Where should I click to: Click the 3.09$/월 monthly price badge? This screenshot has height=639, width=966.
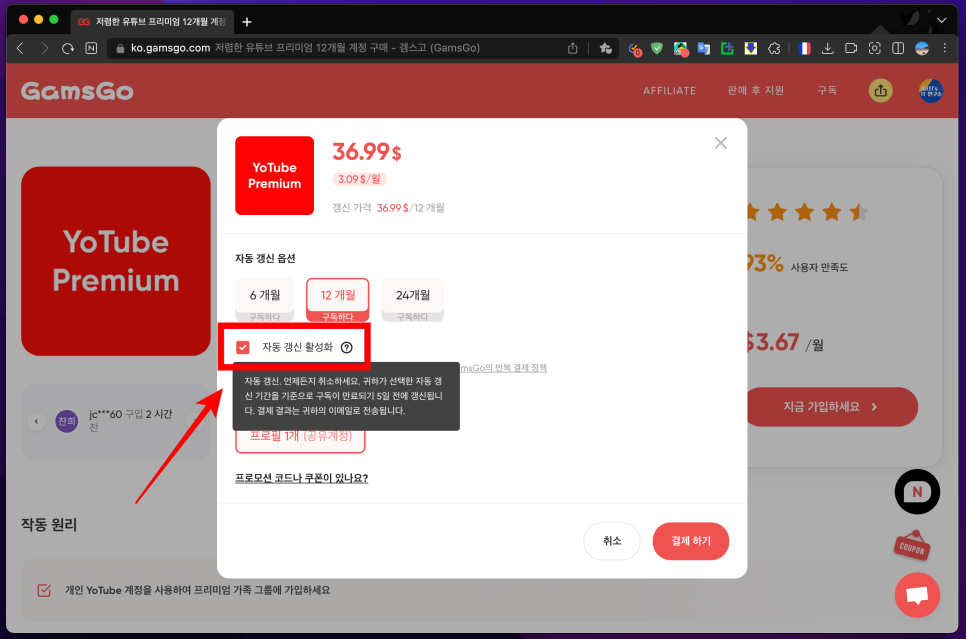[359, 179]
